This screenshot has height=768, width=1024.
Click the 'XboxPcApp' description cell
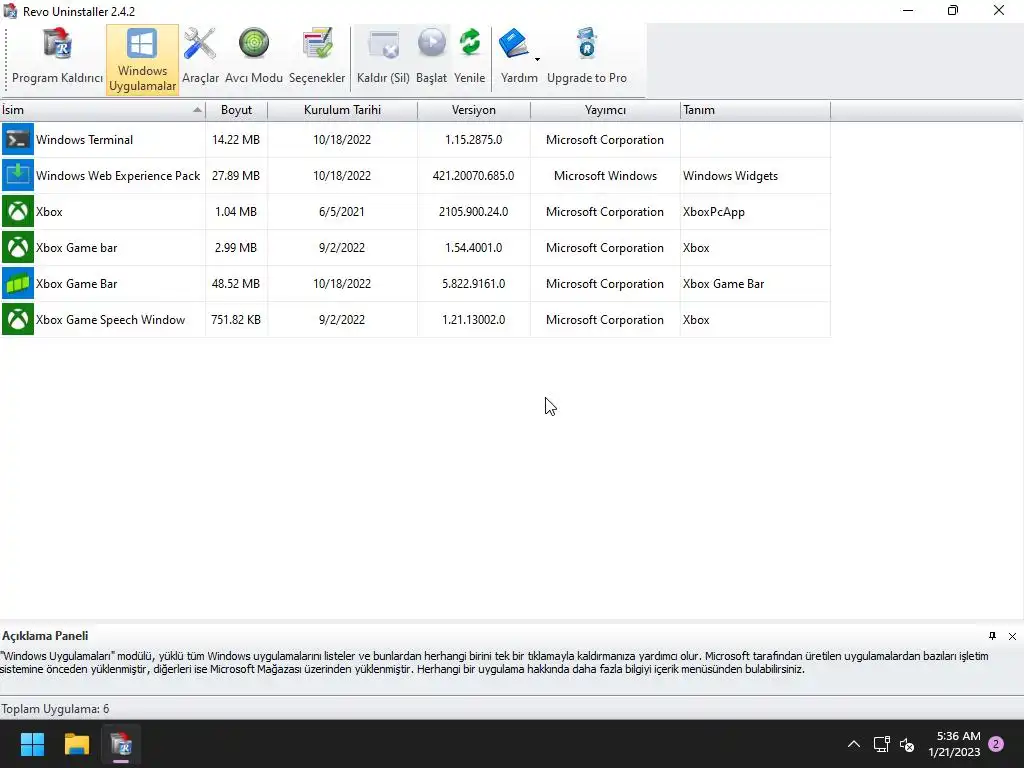[755, 212]
